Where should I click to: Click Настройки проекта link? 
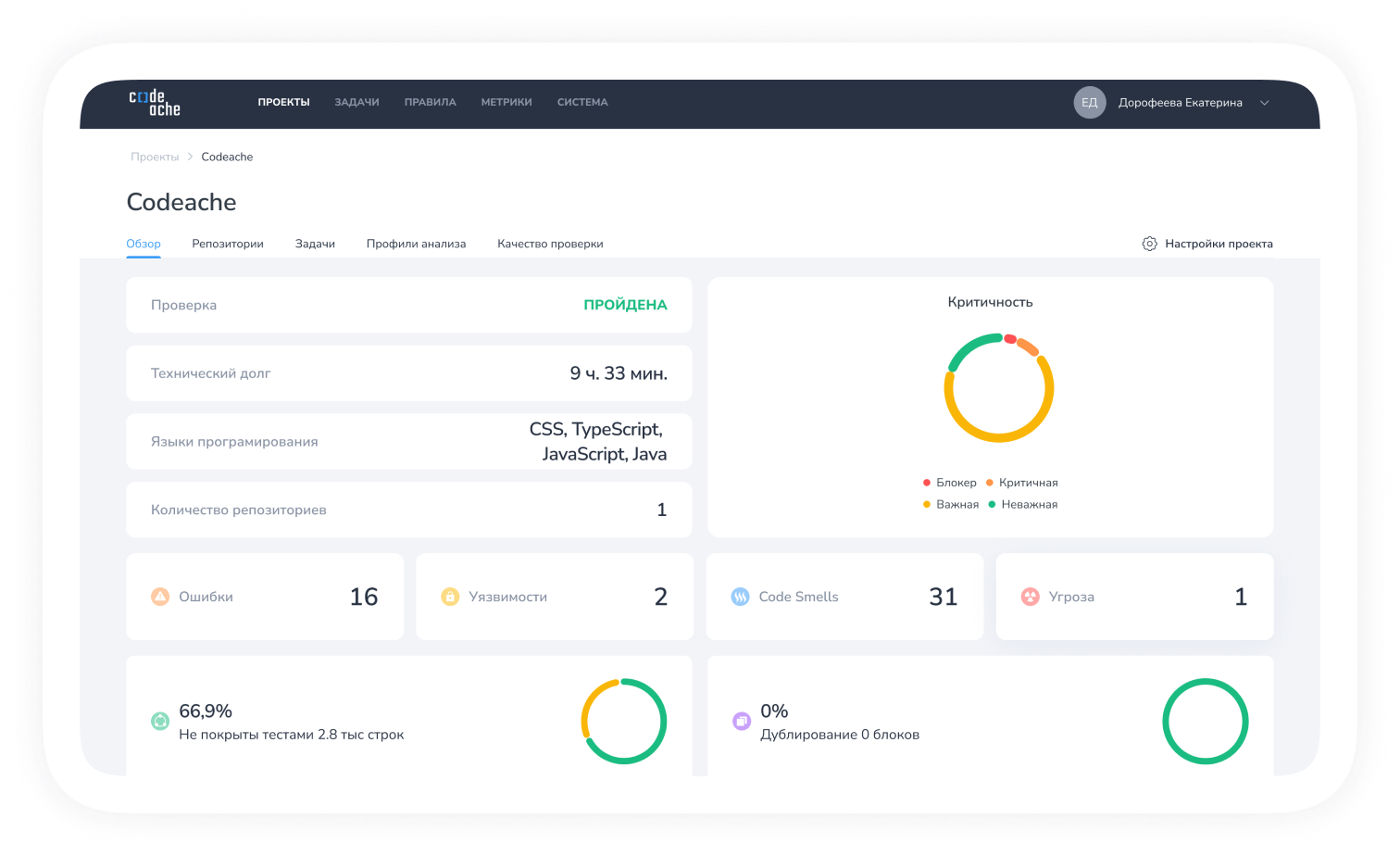[1219, 244]
